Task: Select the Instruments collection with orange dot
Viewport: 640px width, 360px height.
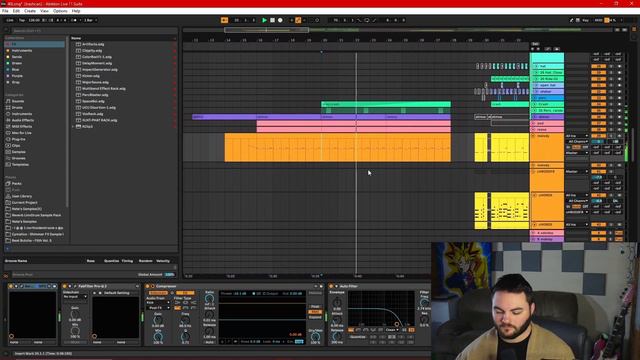Action: (x=22, y=51)
